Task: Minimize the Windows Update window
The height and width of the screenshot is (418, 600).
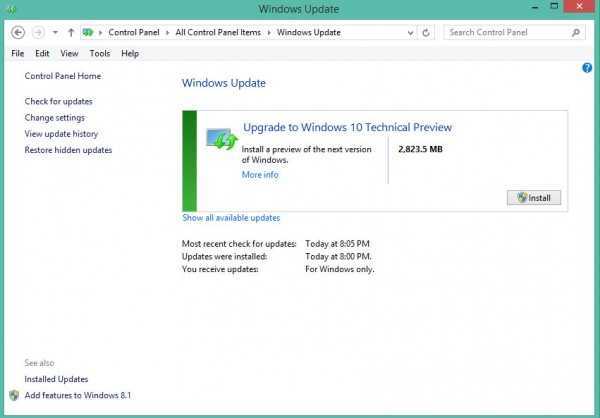Action: click(x=535, y=7)
